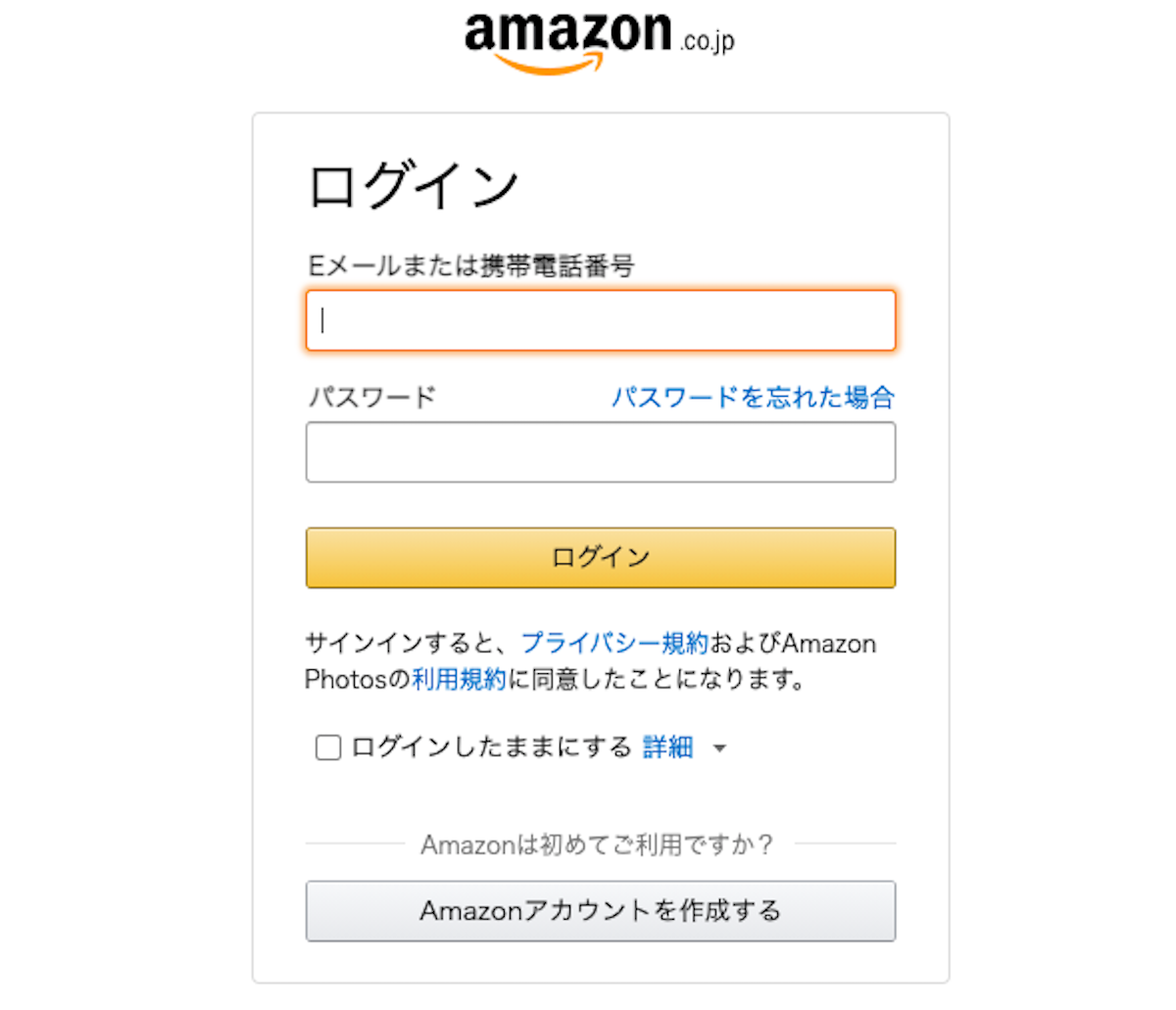The height and width of the screenshot is (1010, 1176).
Task: Tick the ログインしたままにする checkbox
Action: click(328, 748)
